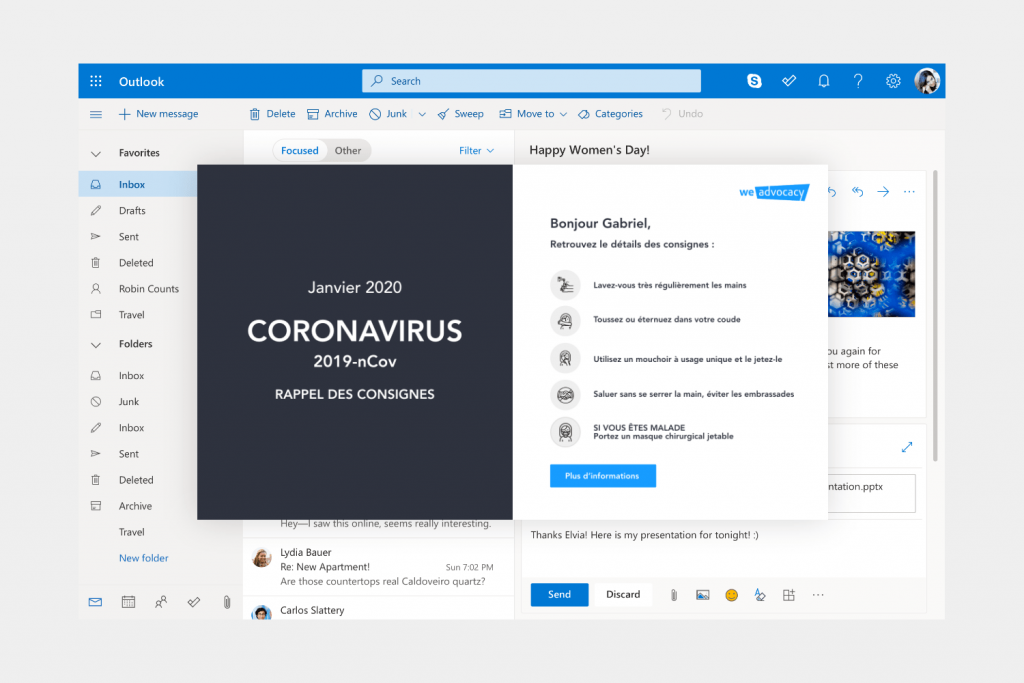Click the New folder link
The image size is (1024, 683).
pyautogui.click(x=143, y=558)
